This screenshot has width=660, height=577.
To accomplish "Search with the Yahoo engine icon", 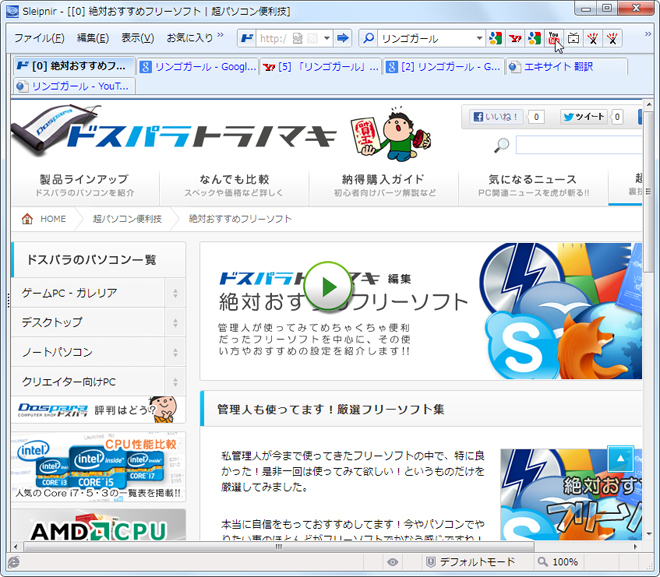I will [515, 39].
